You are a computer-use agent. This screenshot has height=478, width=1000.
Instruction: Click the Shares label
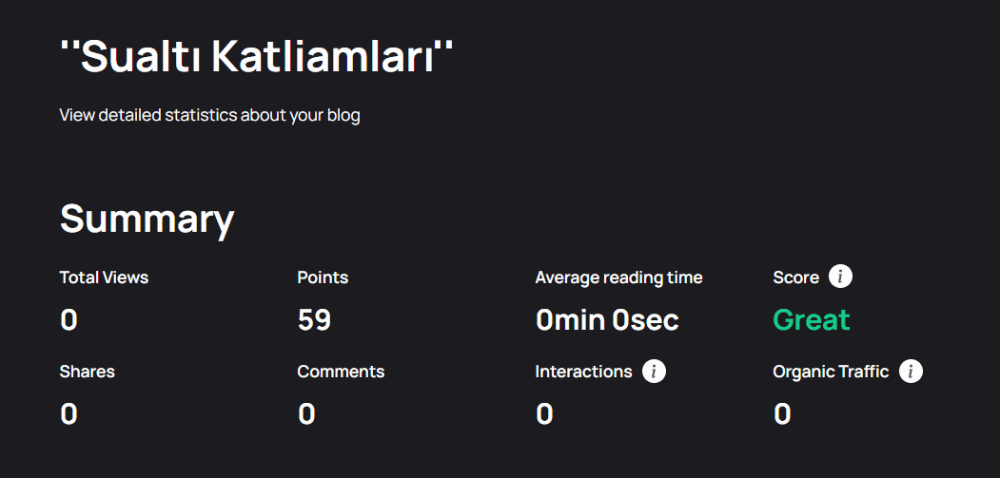pos(87,372)
